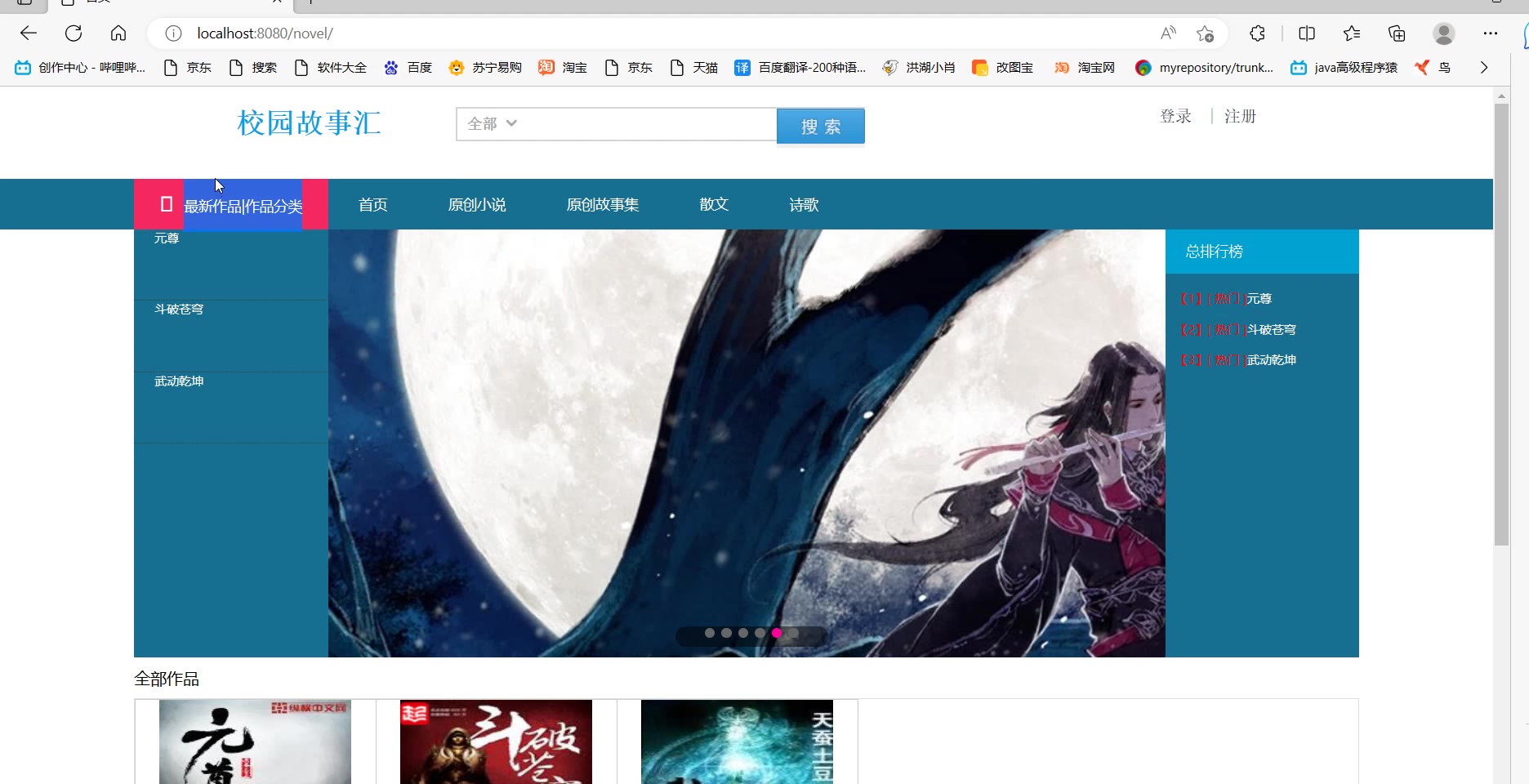Select 武动乾坤 in the left category sidebar

179,381
